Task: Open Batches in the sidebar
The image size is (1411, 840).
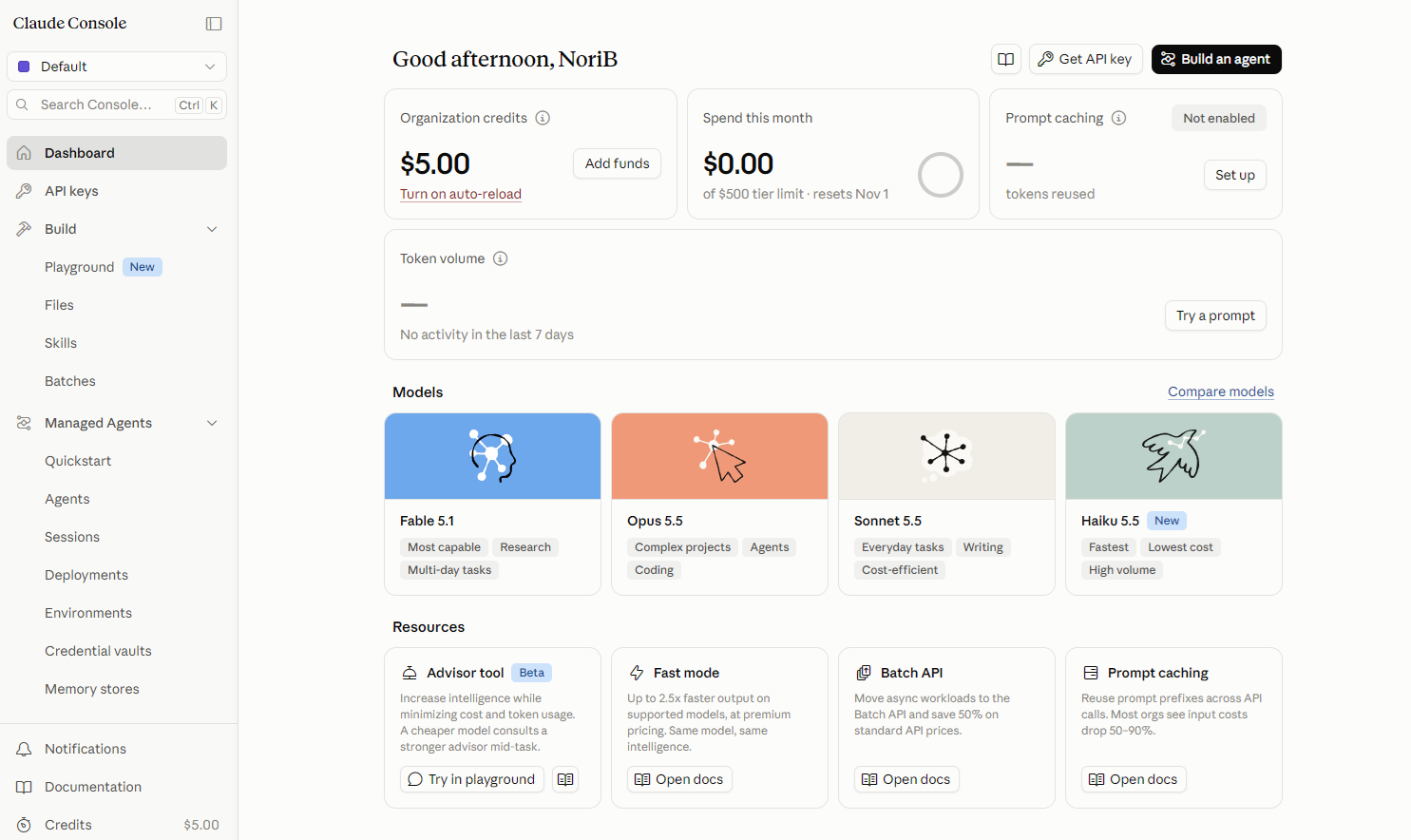Action: click(70, 381)
